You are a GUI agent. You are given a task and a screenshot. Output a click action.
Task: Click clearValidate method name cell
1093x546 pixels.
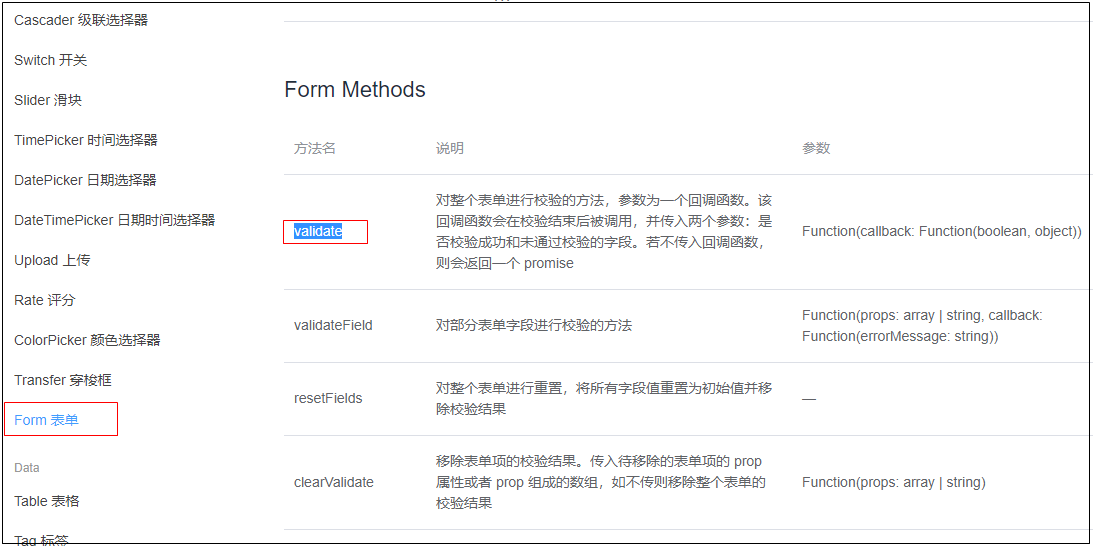tap(334, 482)
